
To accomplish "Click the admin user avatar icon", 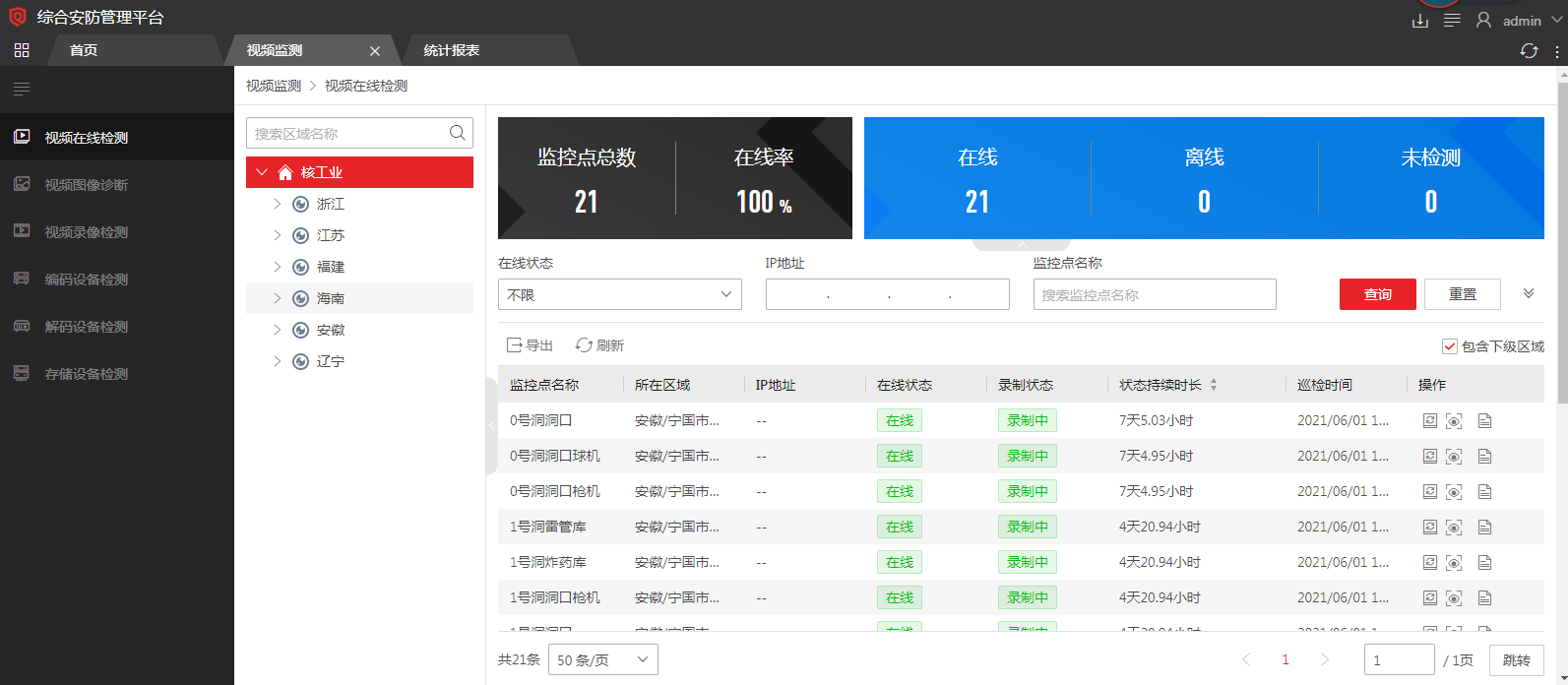I will (1483, 20).
